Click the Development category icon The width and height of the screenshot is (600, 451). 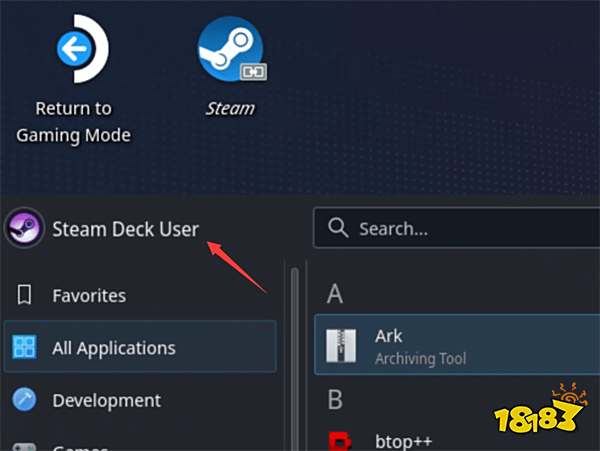click(x=25, y=400)
